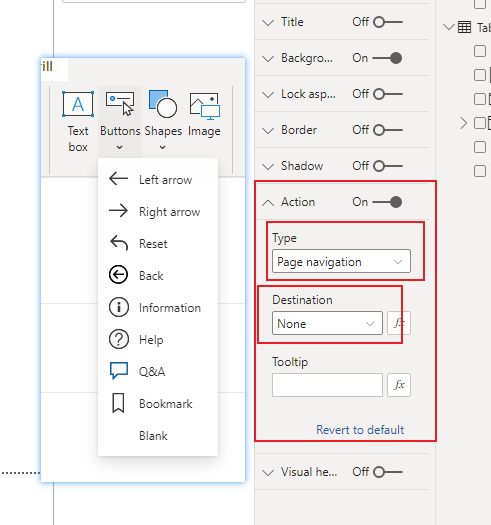Insert an Image from the ribbon
Image resolution: width=491 pixels, height=525 pixels.
[204, 114]
